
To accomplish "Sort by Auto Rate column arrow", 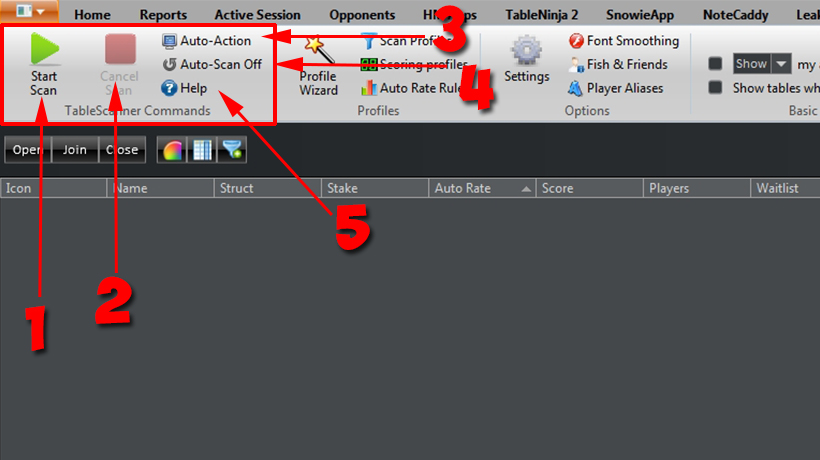I will 526,189.
